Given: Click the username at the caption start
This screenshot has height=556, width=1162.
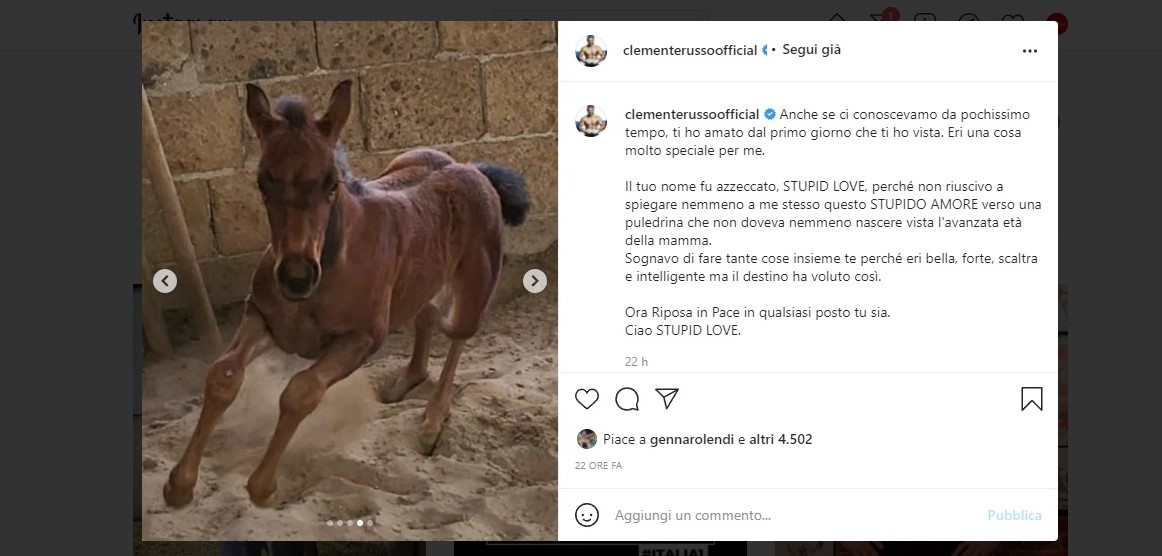Looking at the screenshot, I should (x=692, y=115).
